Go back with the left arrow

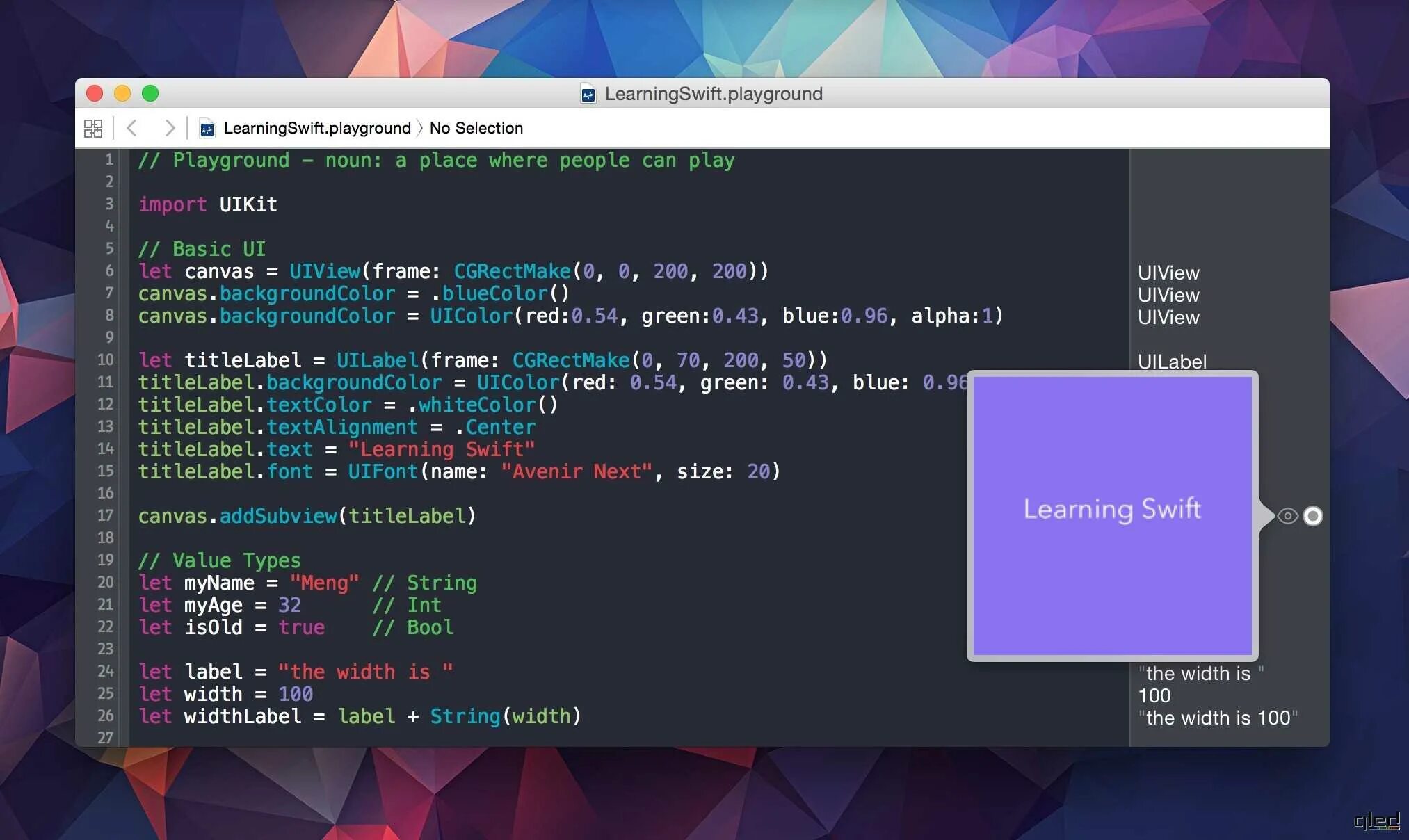coord(132,128)
